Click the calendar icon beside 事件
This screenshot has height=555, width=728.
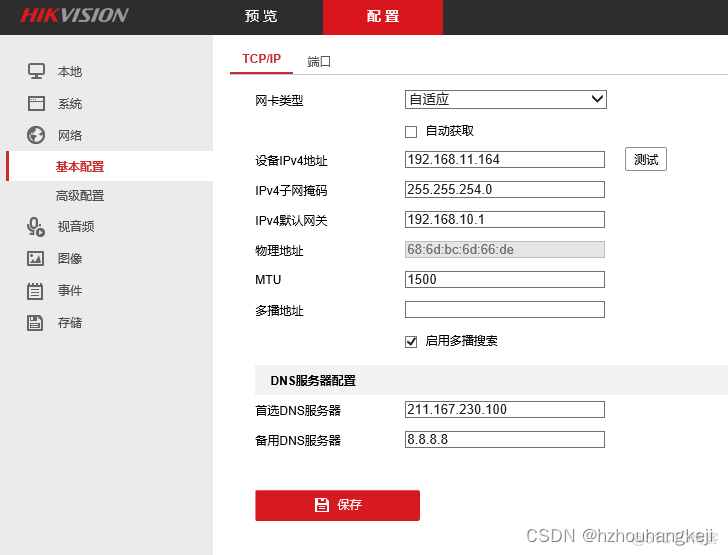point(35,291)
